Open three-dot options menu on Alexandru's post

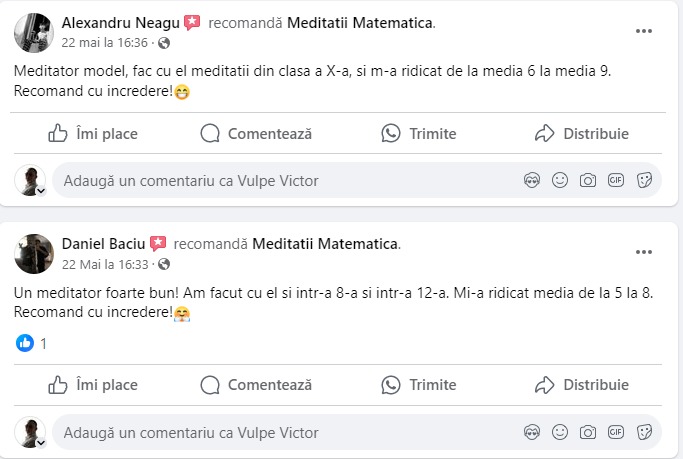pyautogui.click(x=645, y=30)
